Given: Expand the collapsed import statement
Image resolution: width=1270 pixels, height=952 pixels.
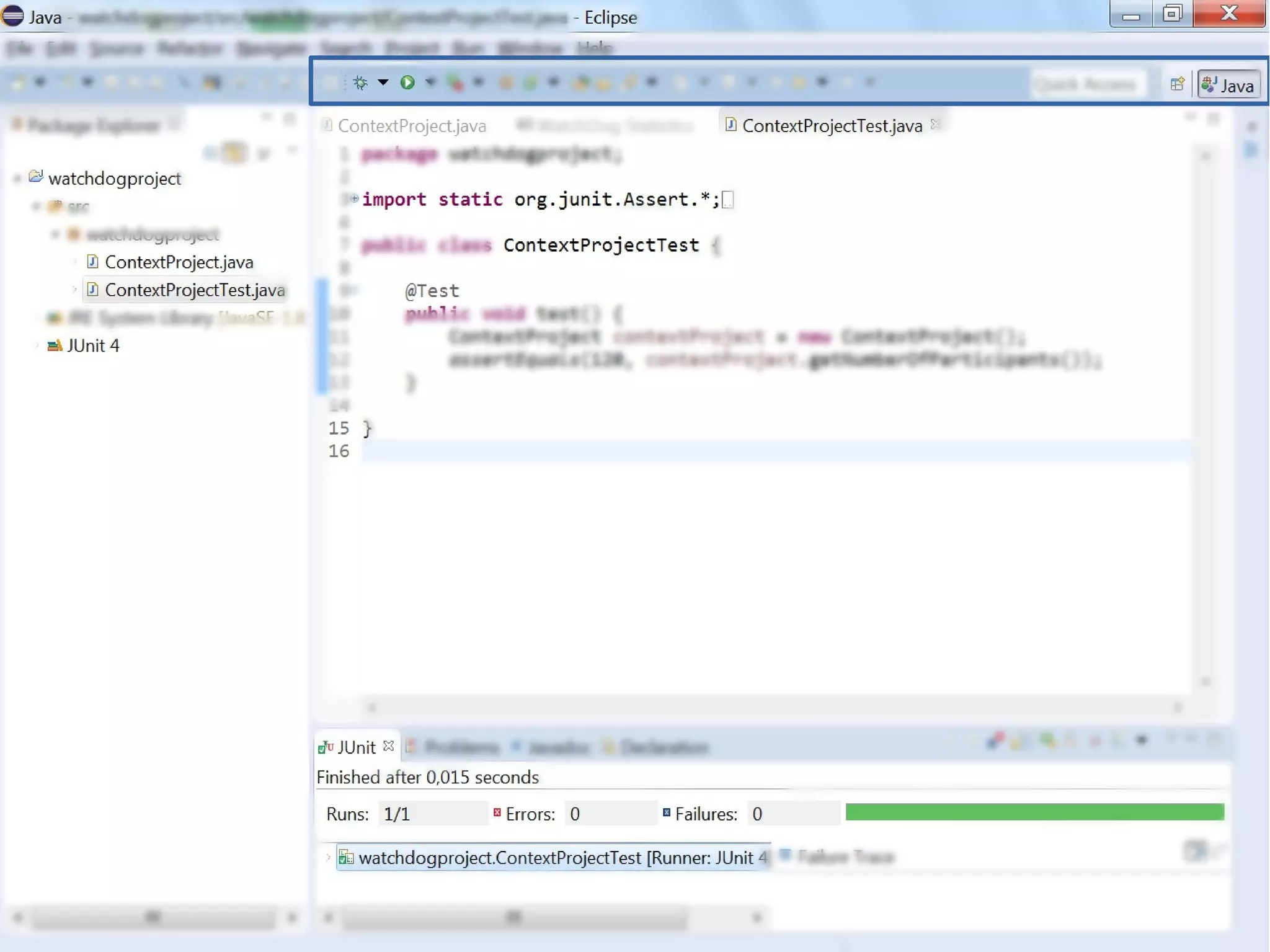Looking at the screenshot, I should click(x=355, y=198).
